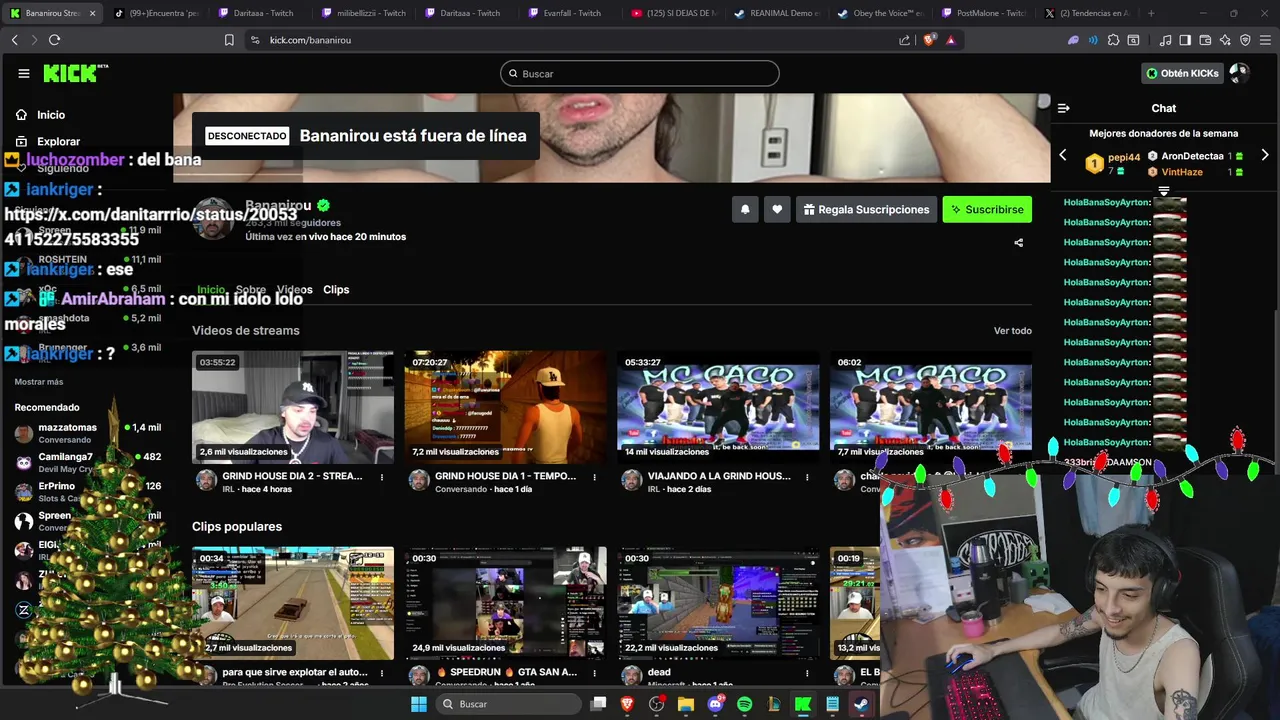Go to Explorar in the sidebar
The height and width of the screenshot is (720, 1280).
[x=47, y=142]
